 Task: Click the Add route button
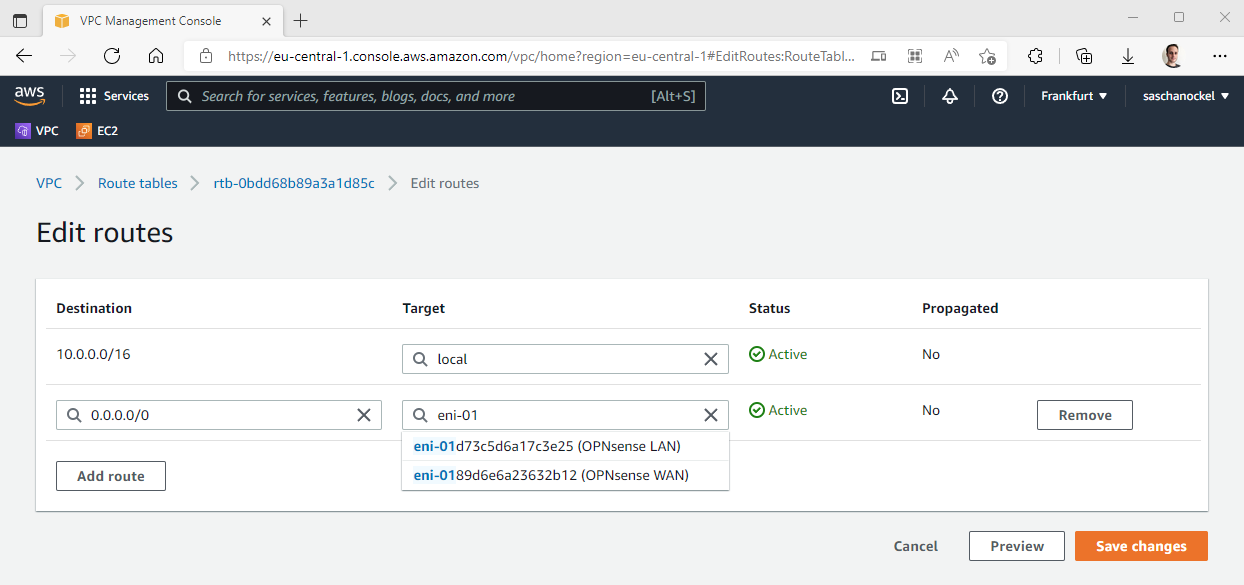tap(111, 476)
